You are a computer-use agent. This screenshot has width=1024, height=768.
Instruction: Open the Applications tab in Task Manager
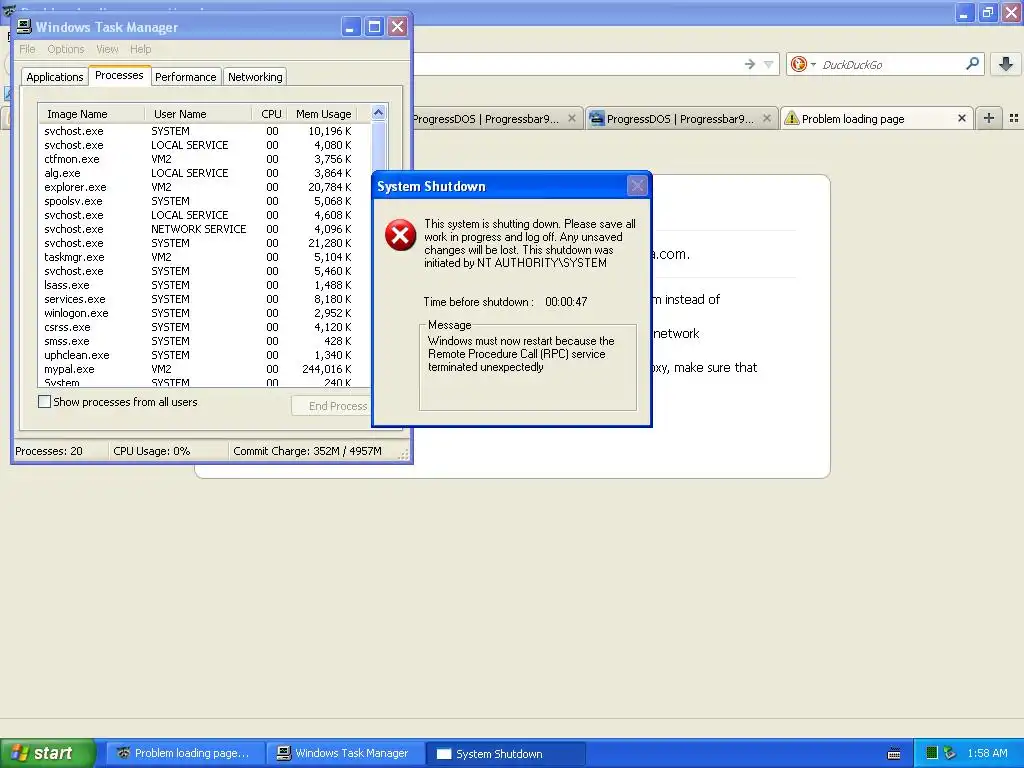point(55,77)
